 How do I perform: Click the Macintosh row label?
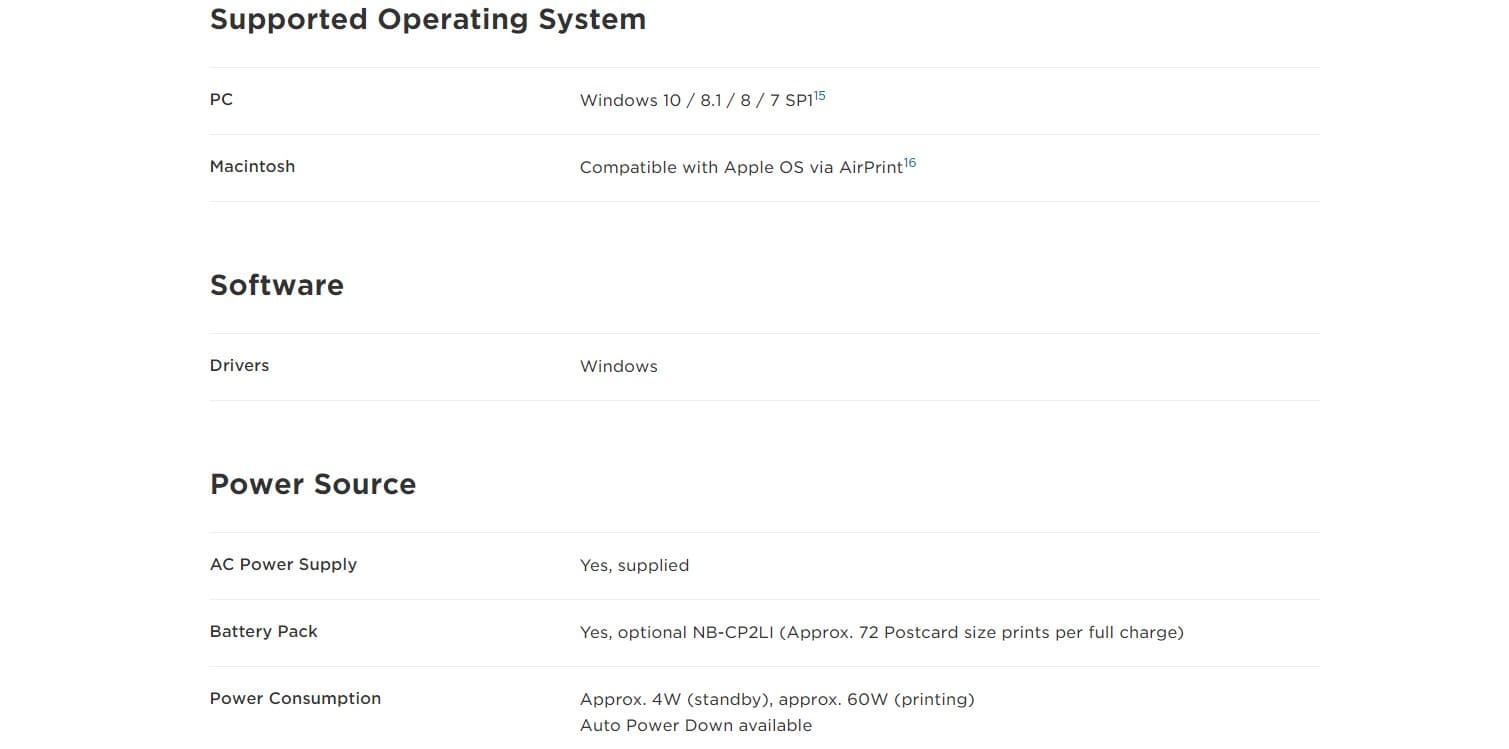(252, 167)
